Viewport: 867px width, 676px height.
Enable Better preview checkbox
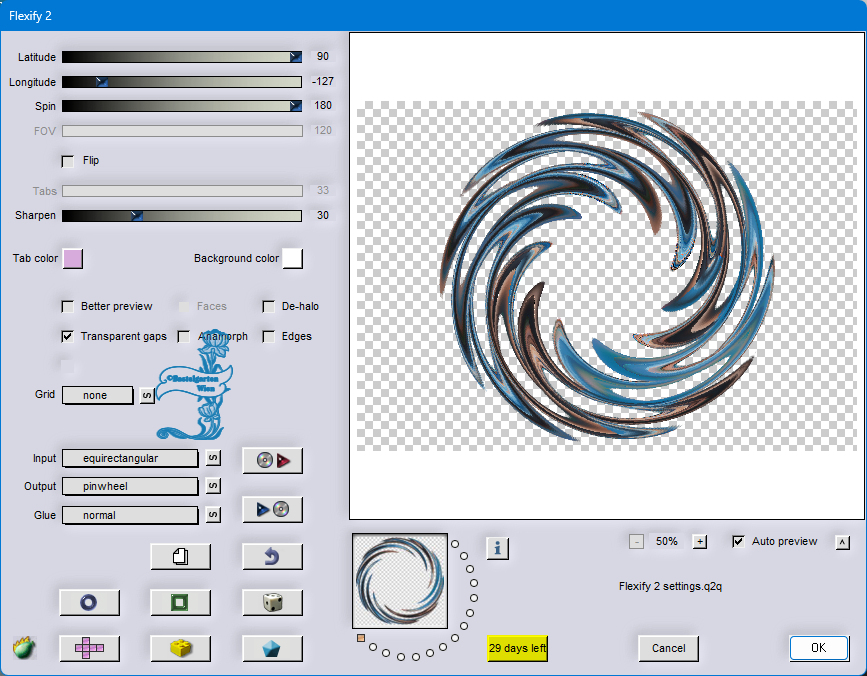click(67, 307)
